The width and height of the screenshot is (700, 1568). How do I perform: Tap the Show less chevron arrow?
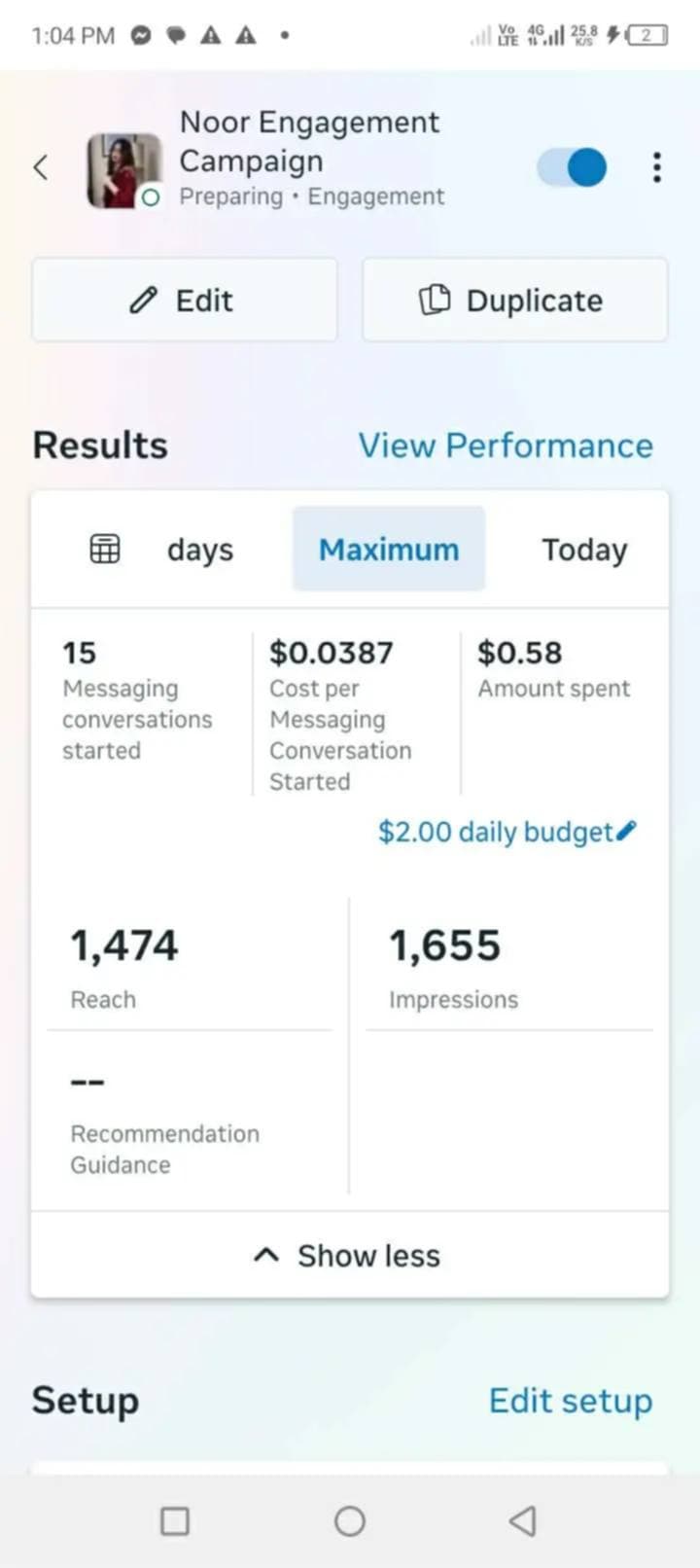266,1256
